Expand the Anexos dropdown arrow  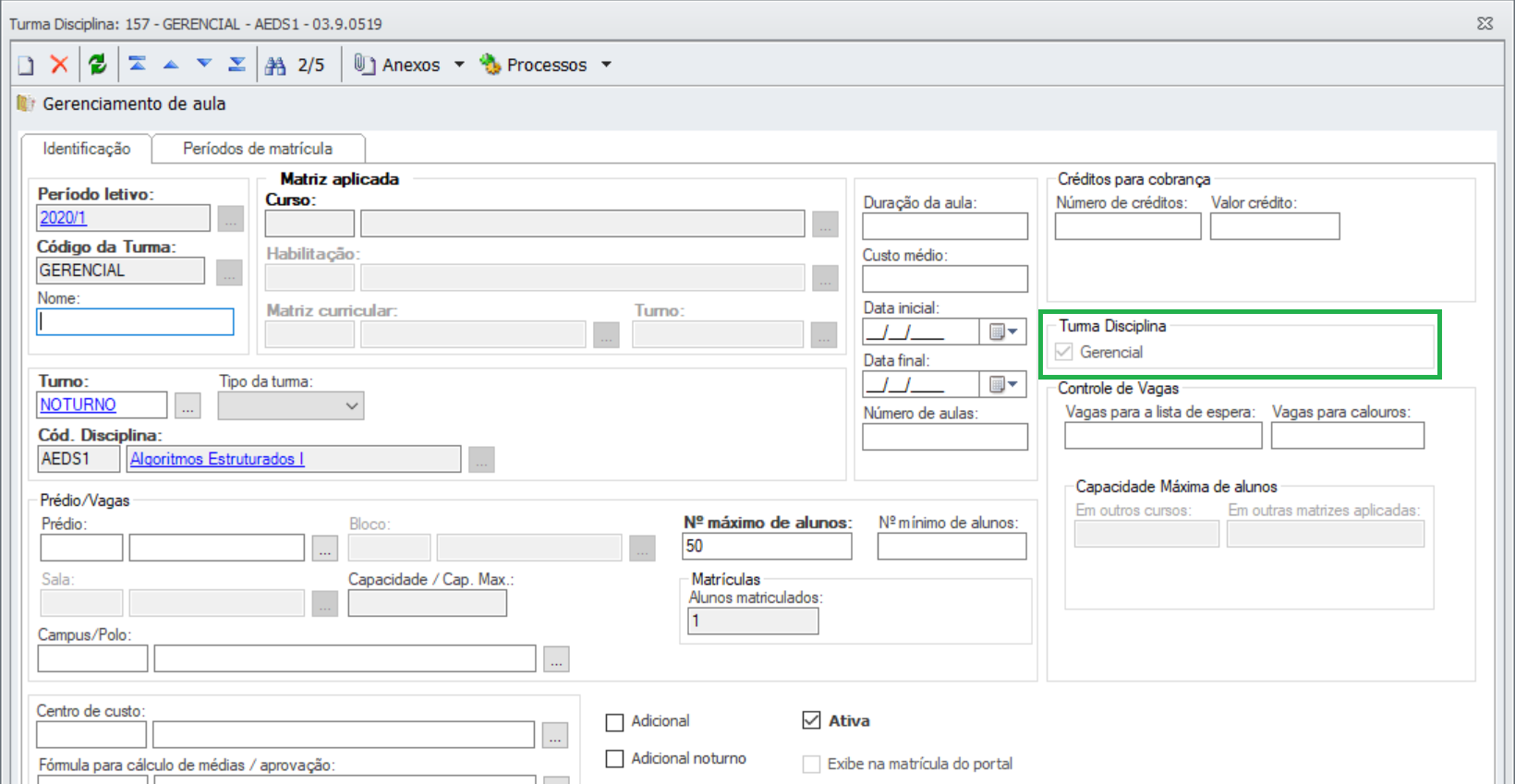point(459,65)
